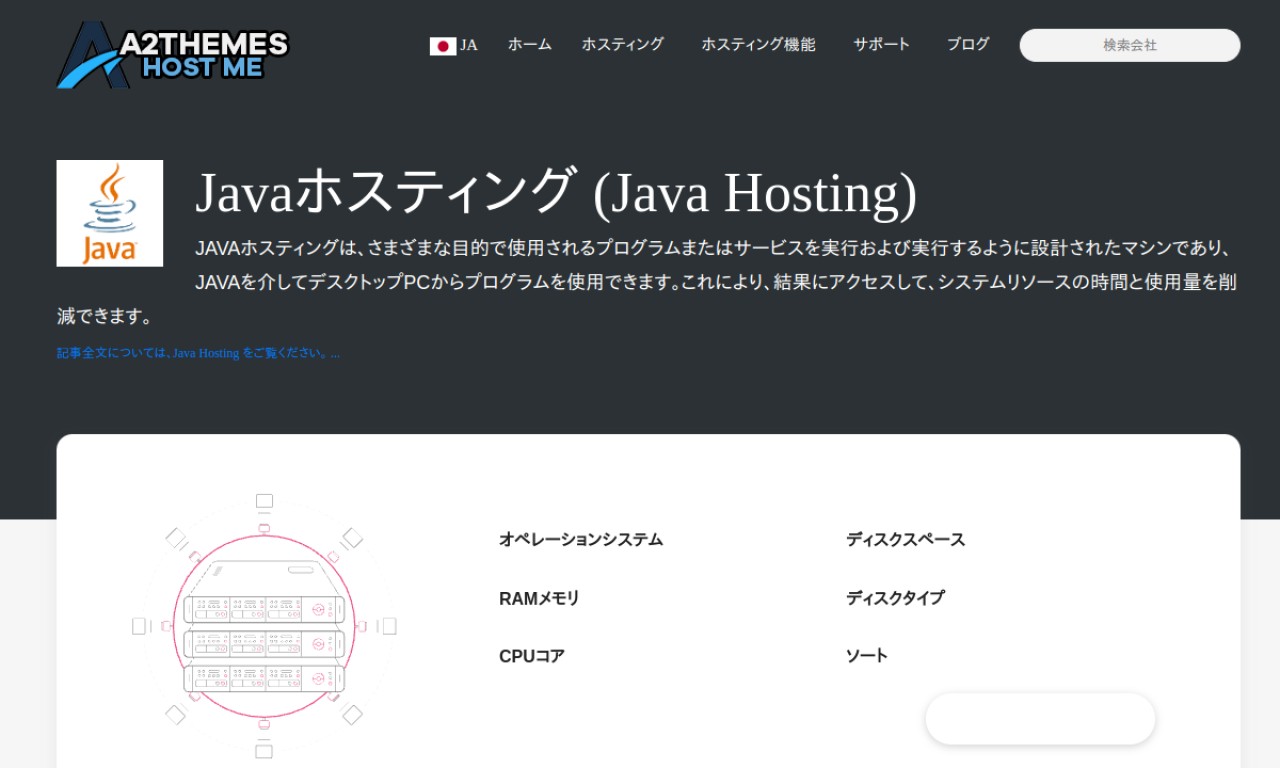Click the JAVAホスティング description paragraph
The height and width of the screenshot is (768, 1280).
(x=648, y=282)
